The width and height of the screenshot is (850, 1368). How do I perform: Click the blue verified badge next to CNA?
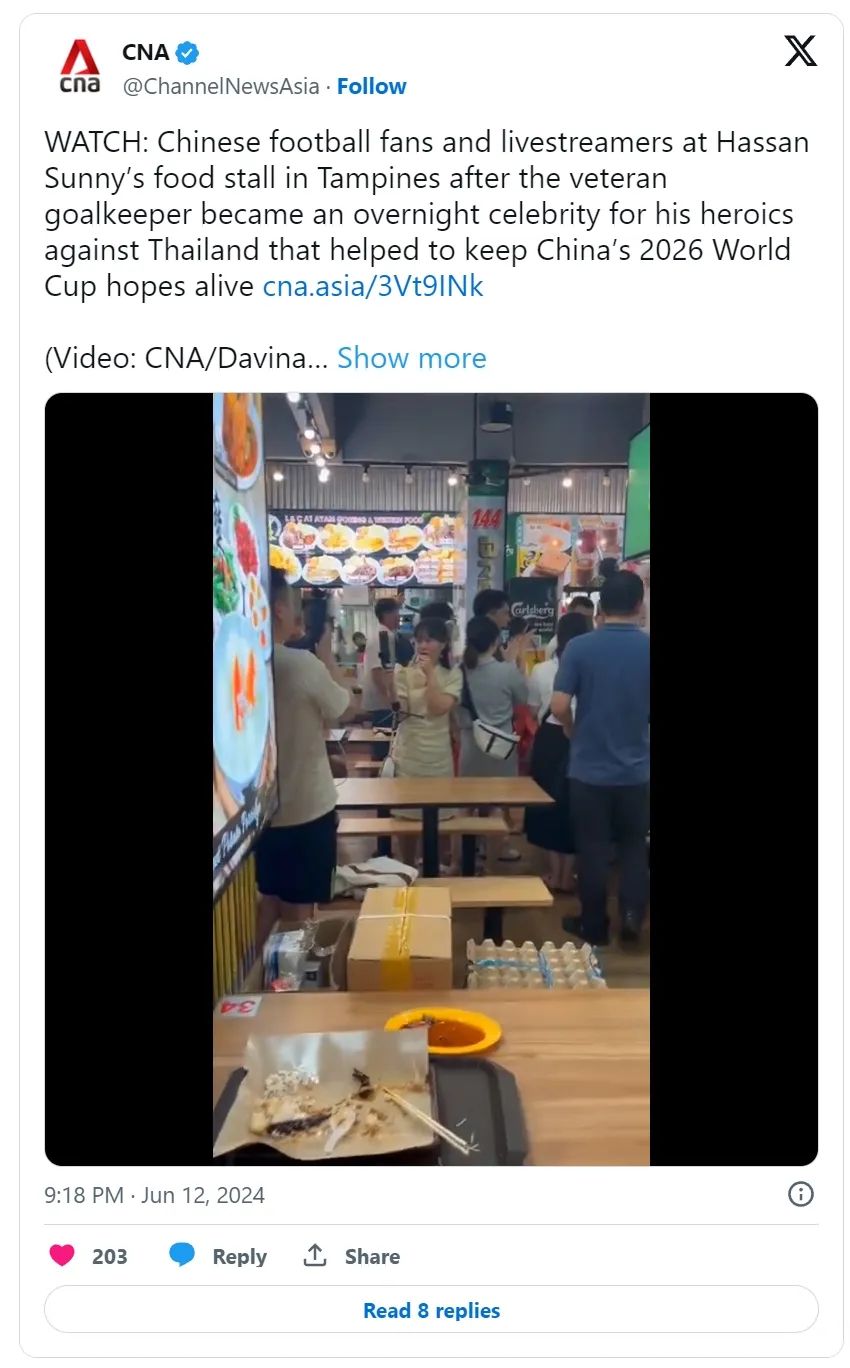click(x=188, y=52)
